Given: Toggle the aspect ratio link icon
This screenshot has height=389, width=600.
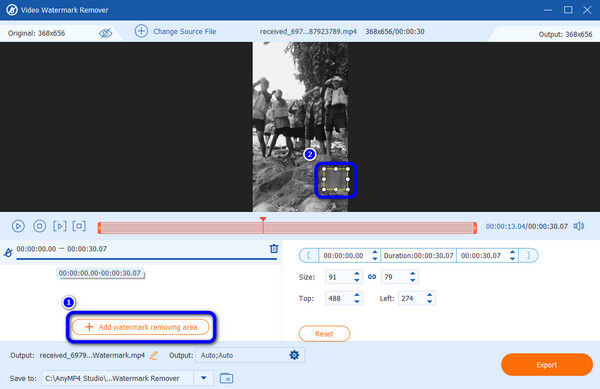Looking at the screenshot, I should click(x=372, y=277).
